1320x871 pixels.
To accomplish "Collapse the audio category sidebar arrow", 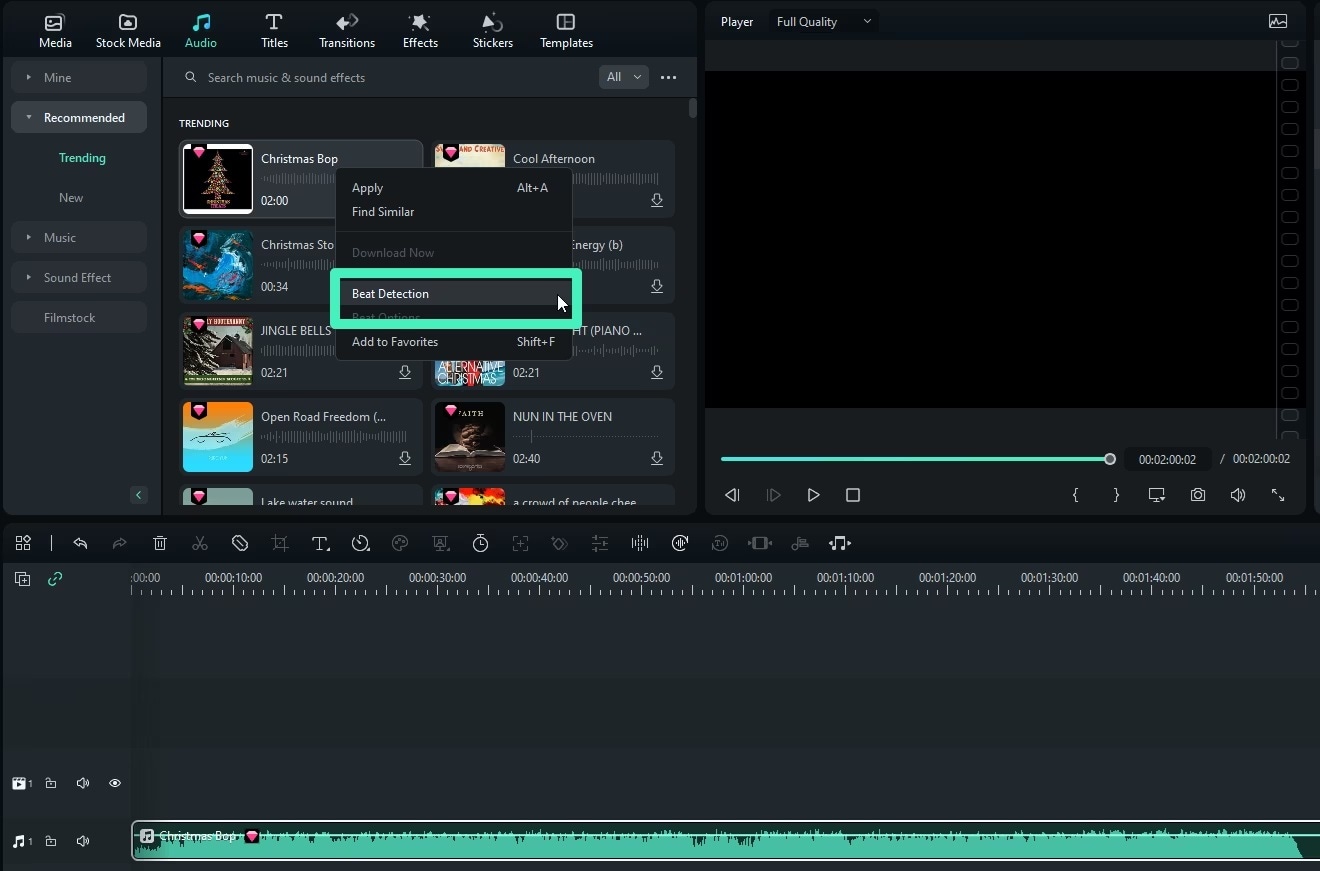I will (x=139, y=495).
